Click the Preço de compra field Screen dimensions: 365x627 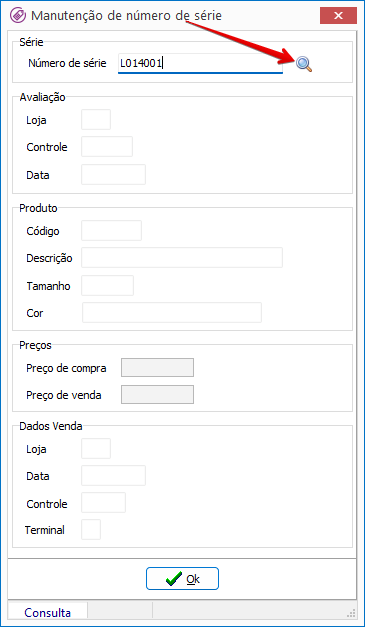[158, 368]
